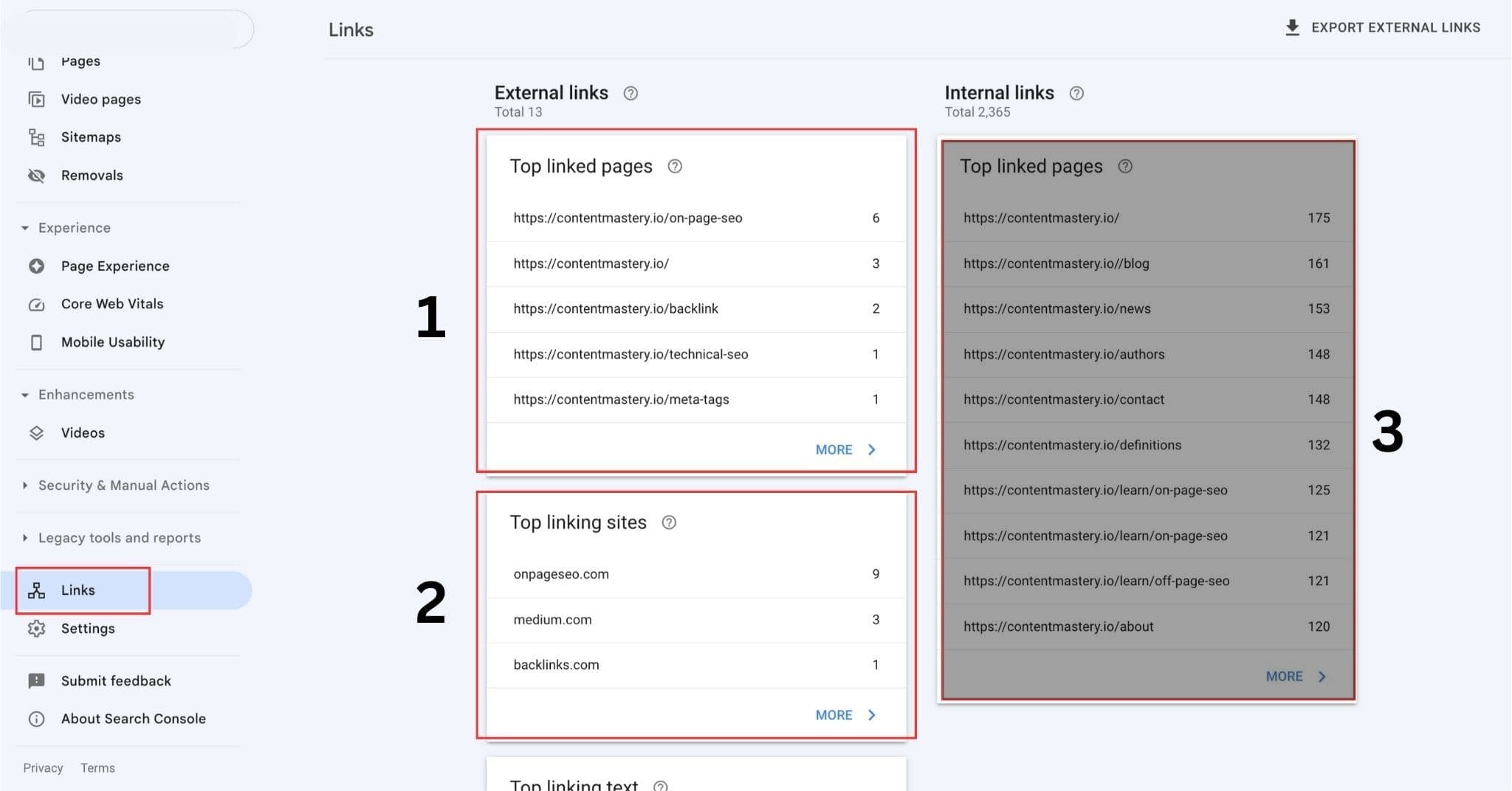This screenshot has width=1512, height=791.
Task: Open the Sitemaps menu item
Action: (x=91, y=137)
